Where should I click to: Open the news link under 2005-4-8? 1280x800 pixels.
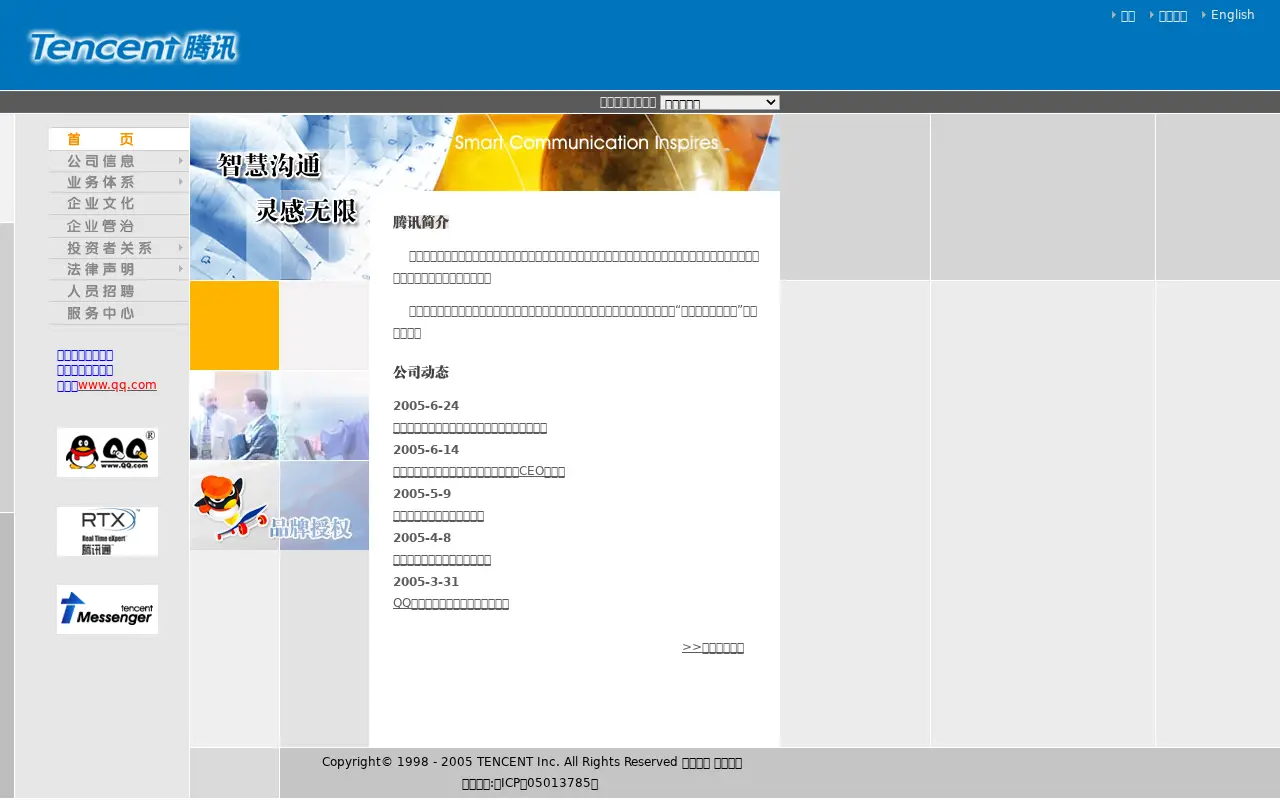coord(442,560)
